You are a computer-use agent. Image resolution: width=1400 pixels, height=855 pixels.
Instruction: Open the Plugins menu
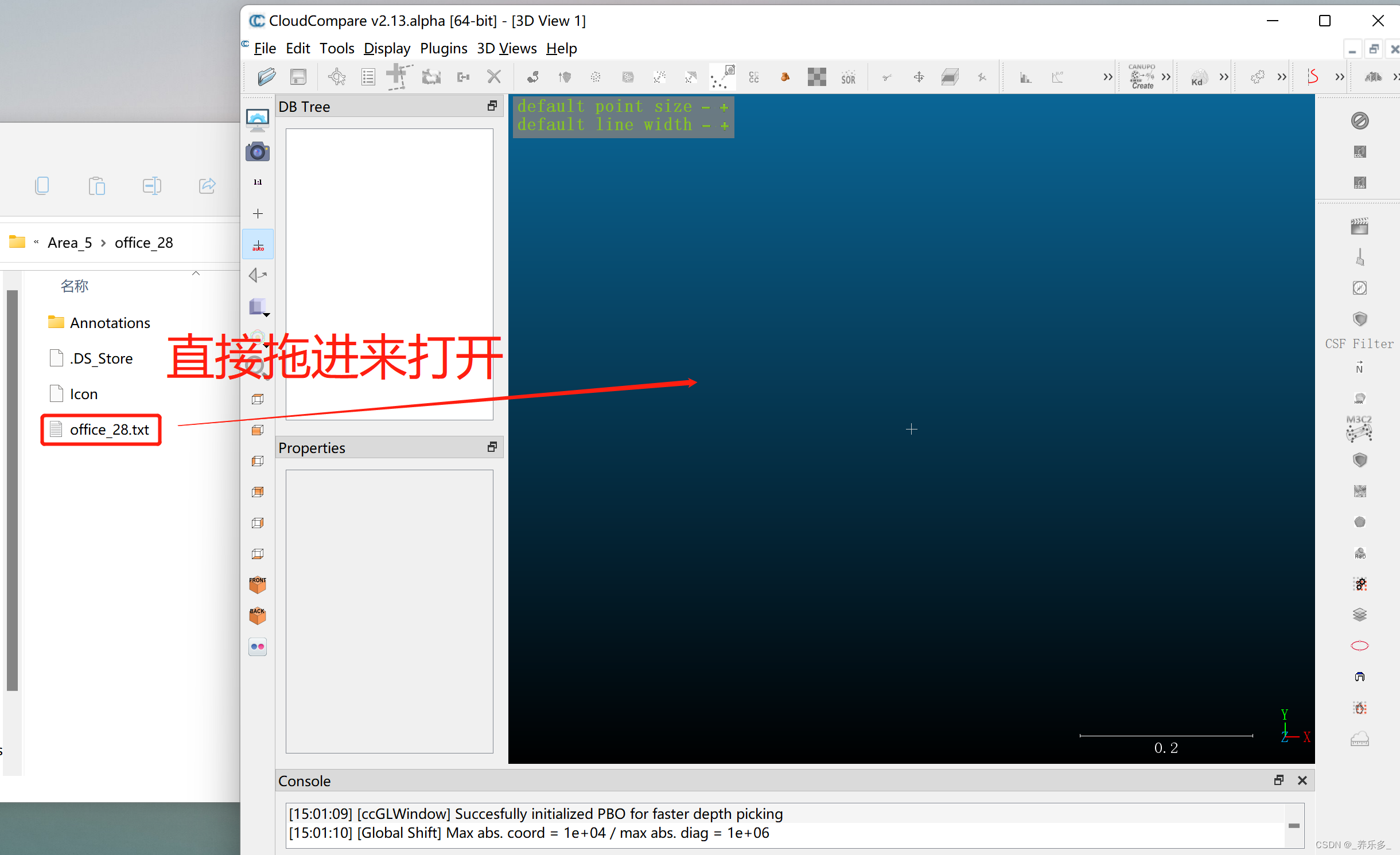point(444,49)
